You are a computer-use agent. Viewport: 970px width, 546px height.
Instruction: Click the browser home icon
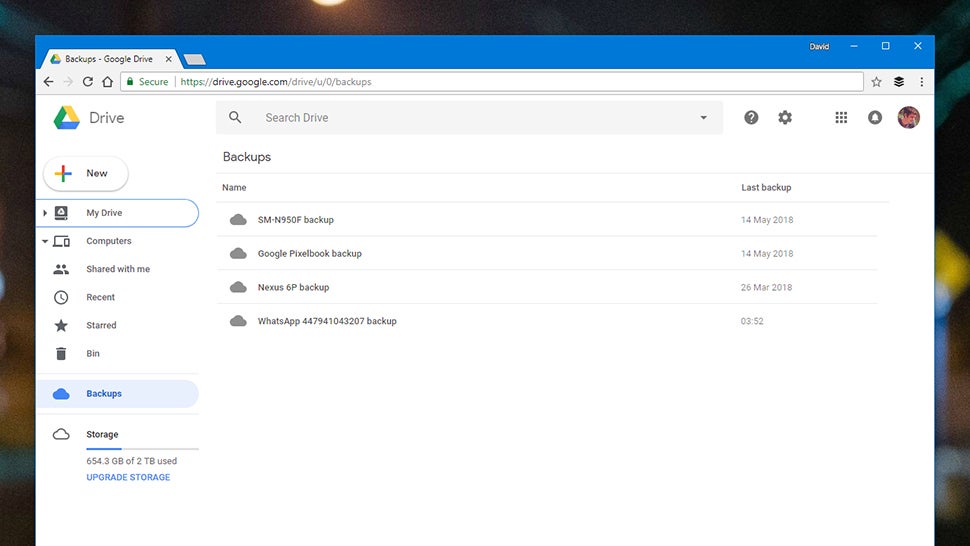tap(108, 82)
